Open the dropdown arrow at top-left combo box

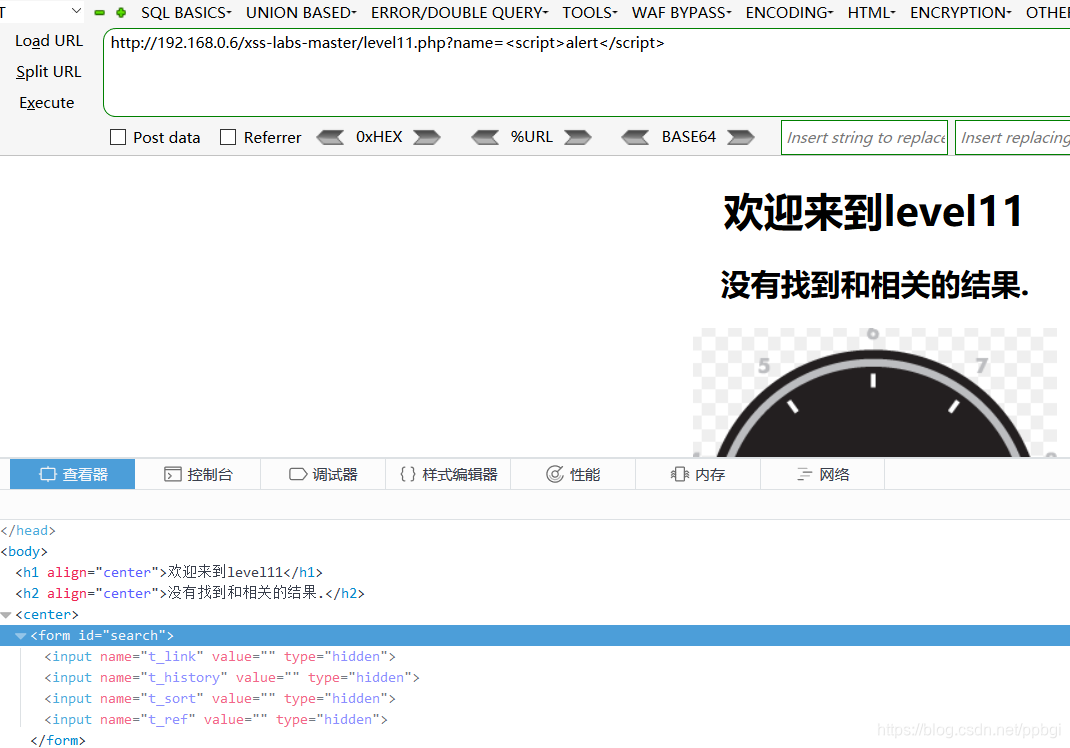point(76,11)
